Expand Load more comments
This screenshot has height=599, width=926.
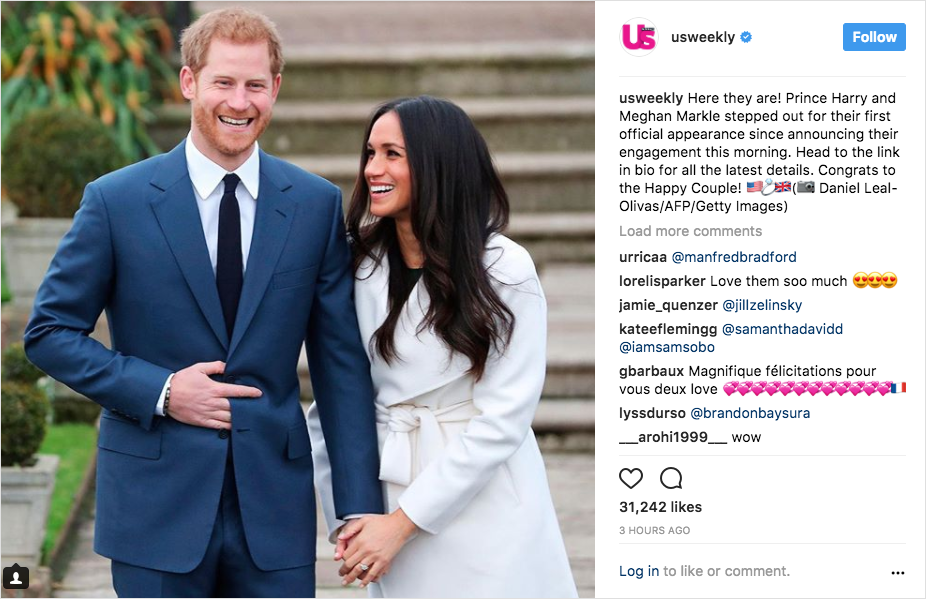tap(690, 231)
